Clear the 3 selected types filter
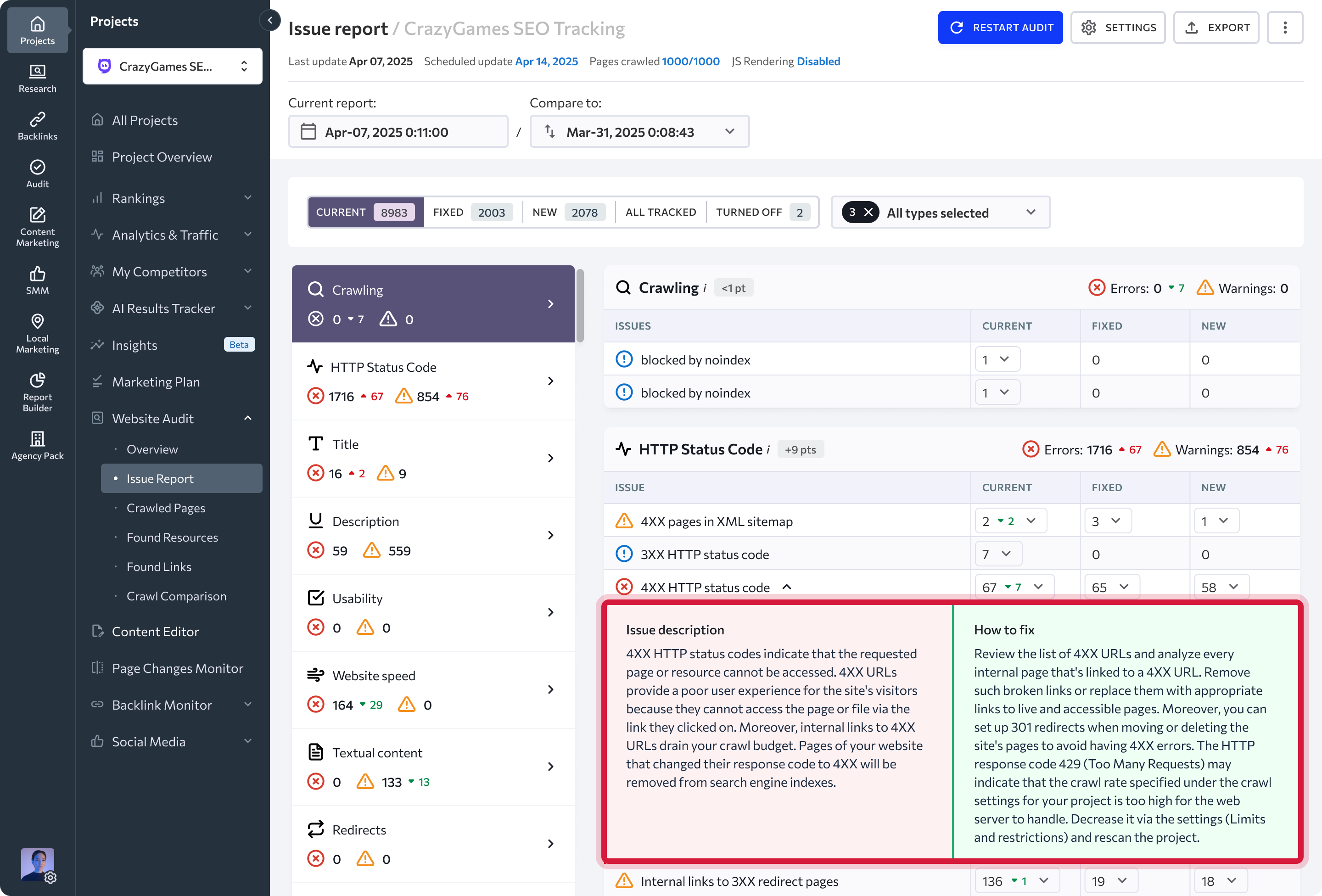 (x=868, y=212)
